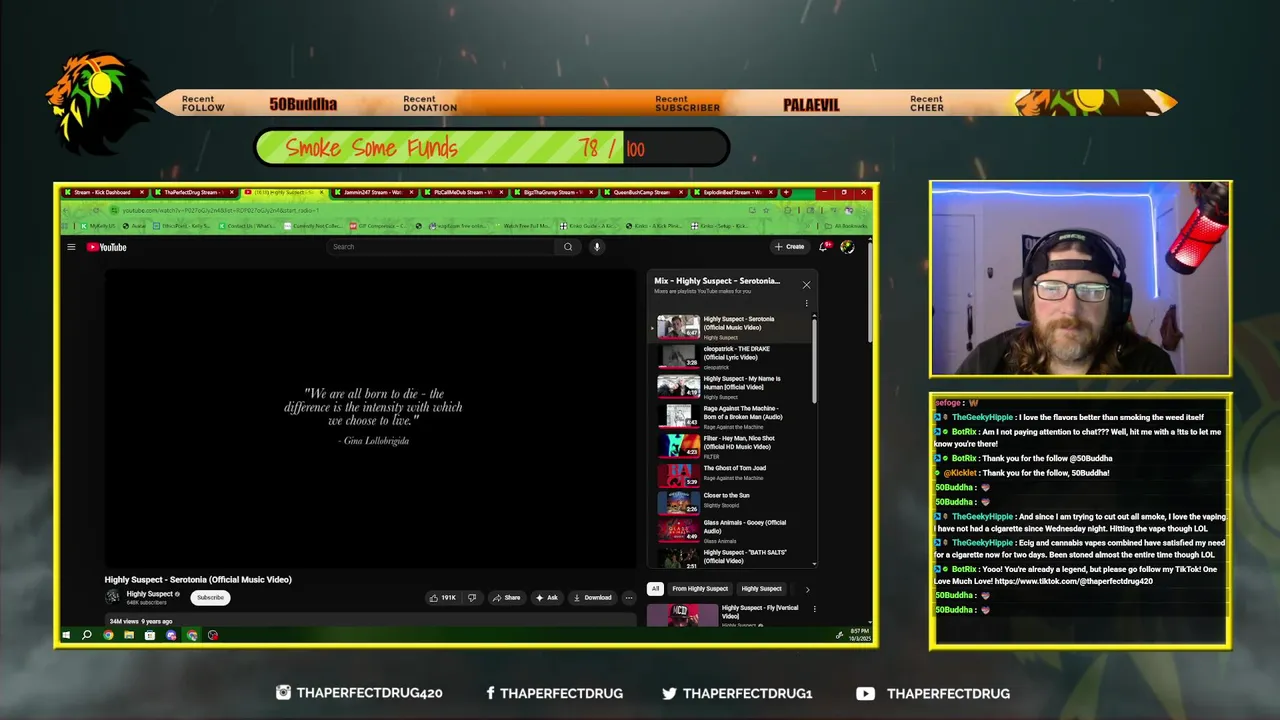The height and width of the screenshot is (720, 1280).
Task: Open the Mix playlist three-dot options
Action: [806, 303]
